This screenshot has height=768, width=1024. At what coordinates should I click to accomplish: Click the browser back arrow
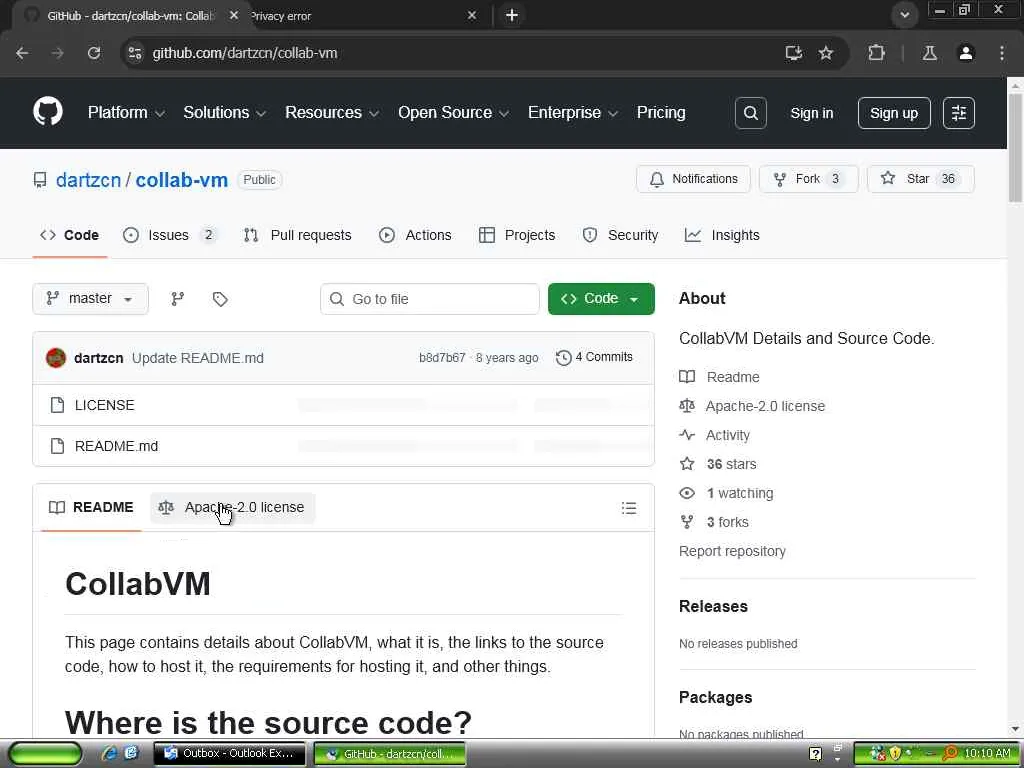click(22, 53)
